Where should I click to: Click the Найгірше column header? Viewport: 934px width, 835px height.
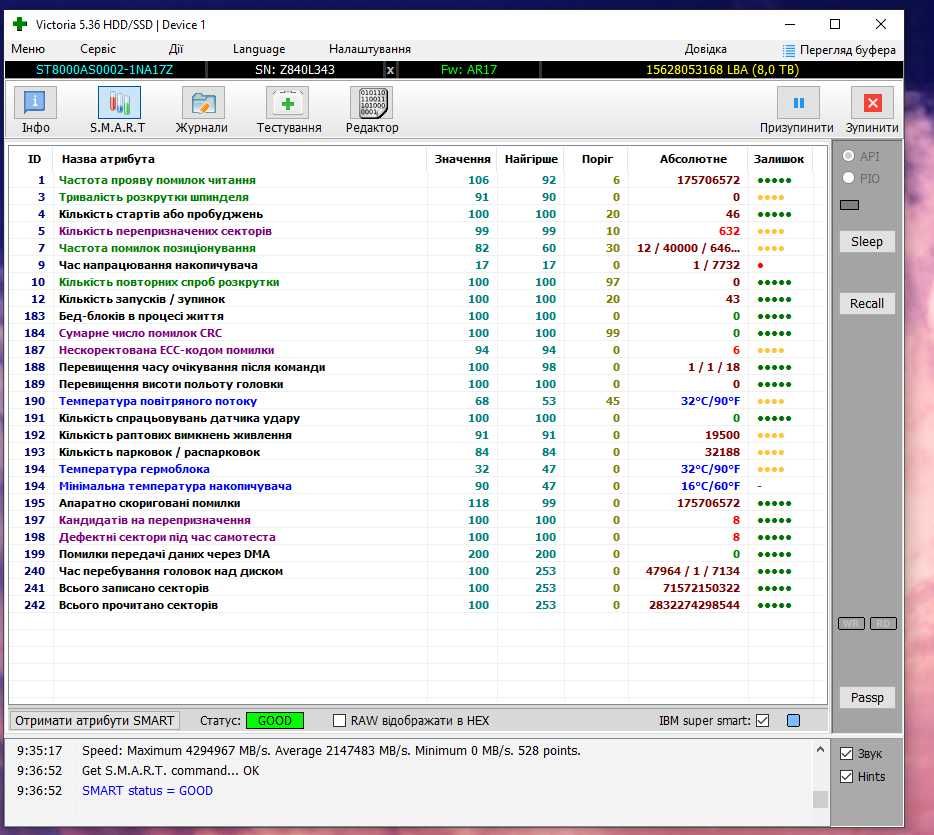pyautogui.click(x=531, y=159)
